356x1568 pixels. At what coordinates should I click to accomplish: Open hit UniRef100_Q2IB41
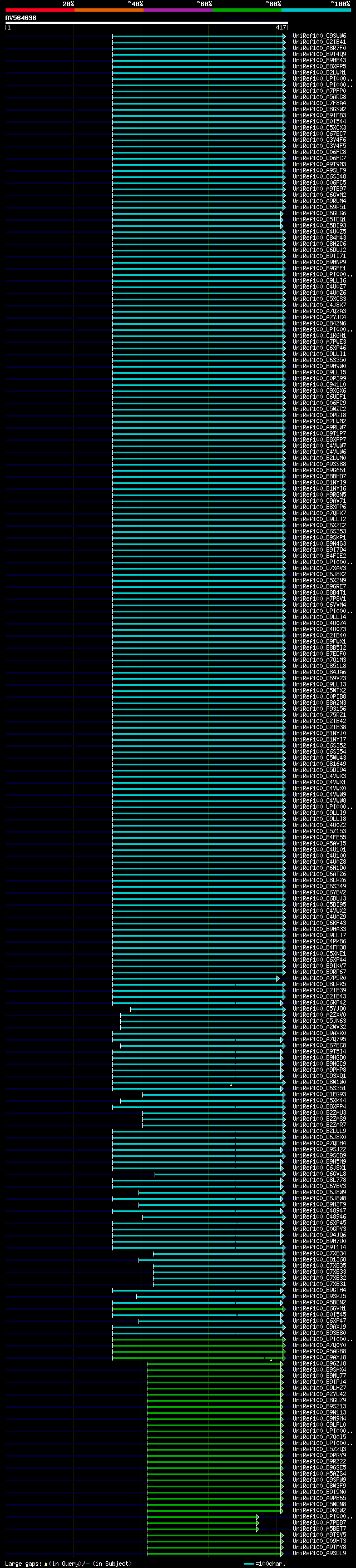319,42
